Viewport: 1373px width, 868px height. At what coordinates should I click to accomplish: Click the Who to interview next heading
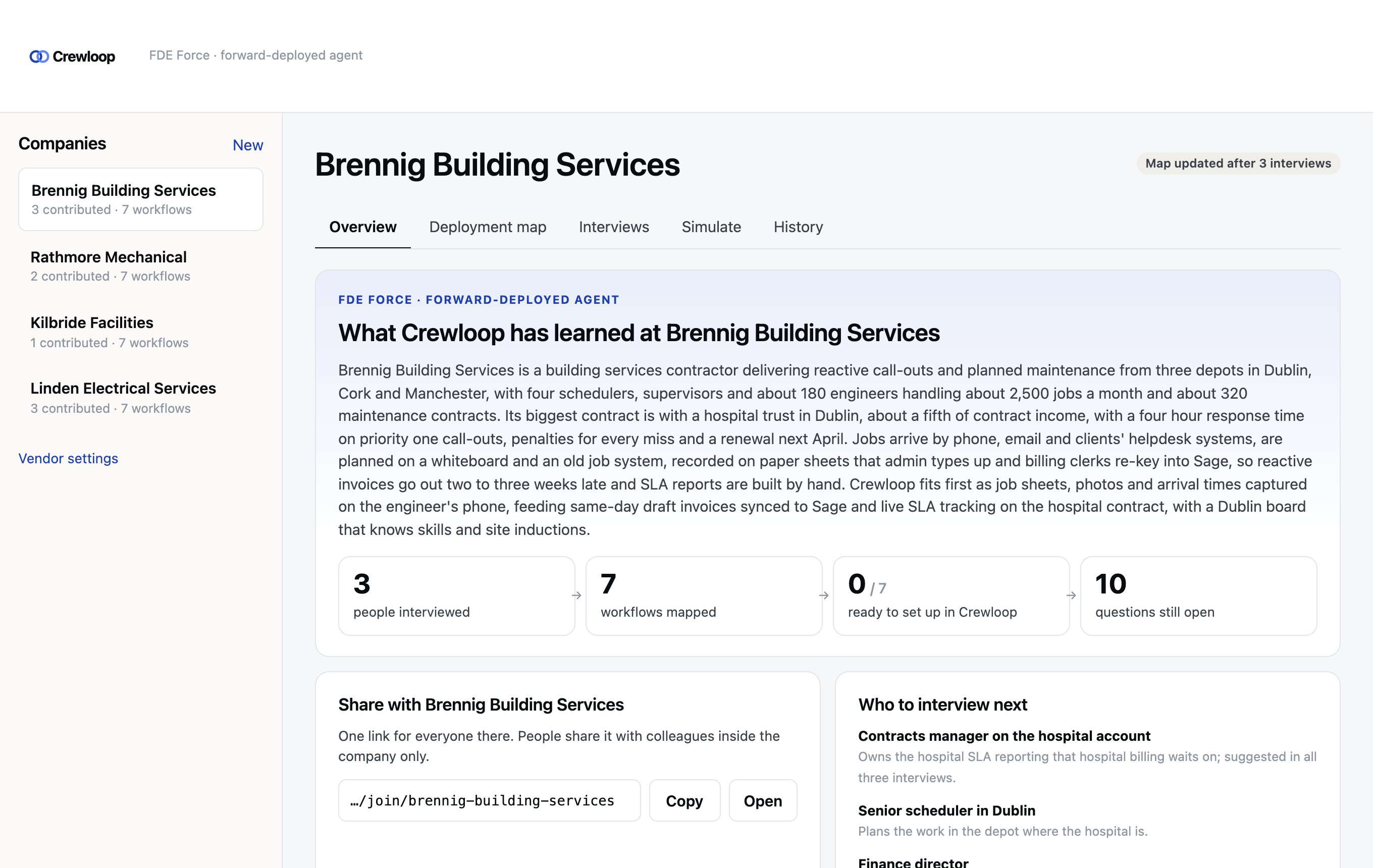click(x=942, y=704)
